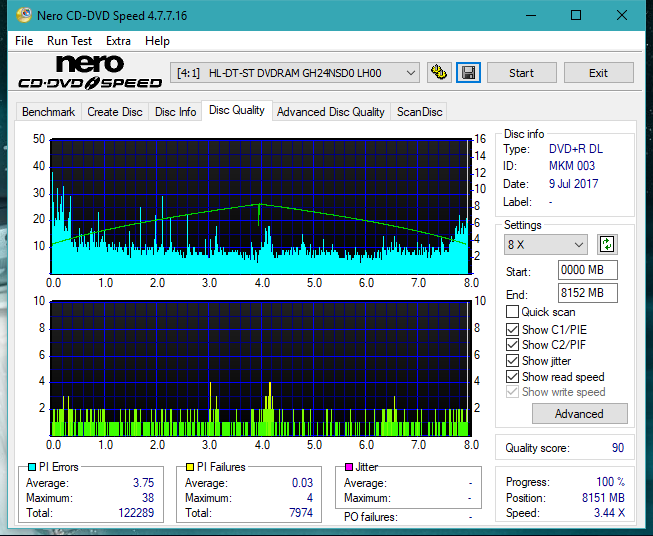Uncheck Show C1/PIE option
Image resolution: width=653 pixels, height=536 pixels.
coord(512,329)
